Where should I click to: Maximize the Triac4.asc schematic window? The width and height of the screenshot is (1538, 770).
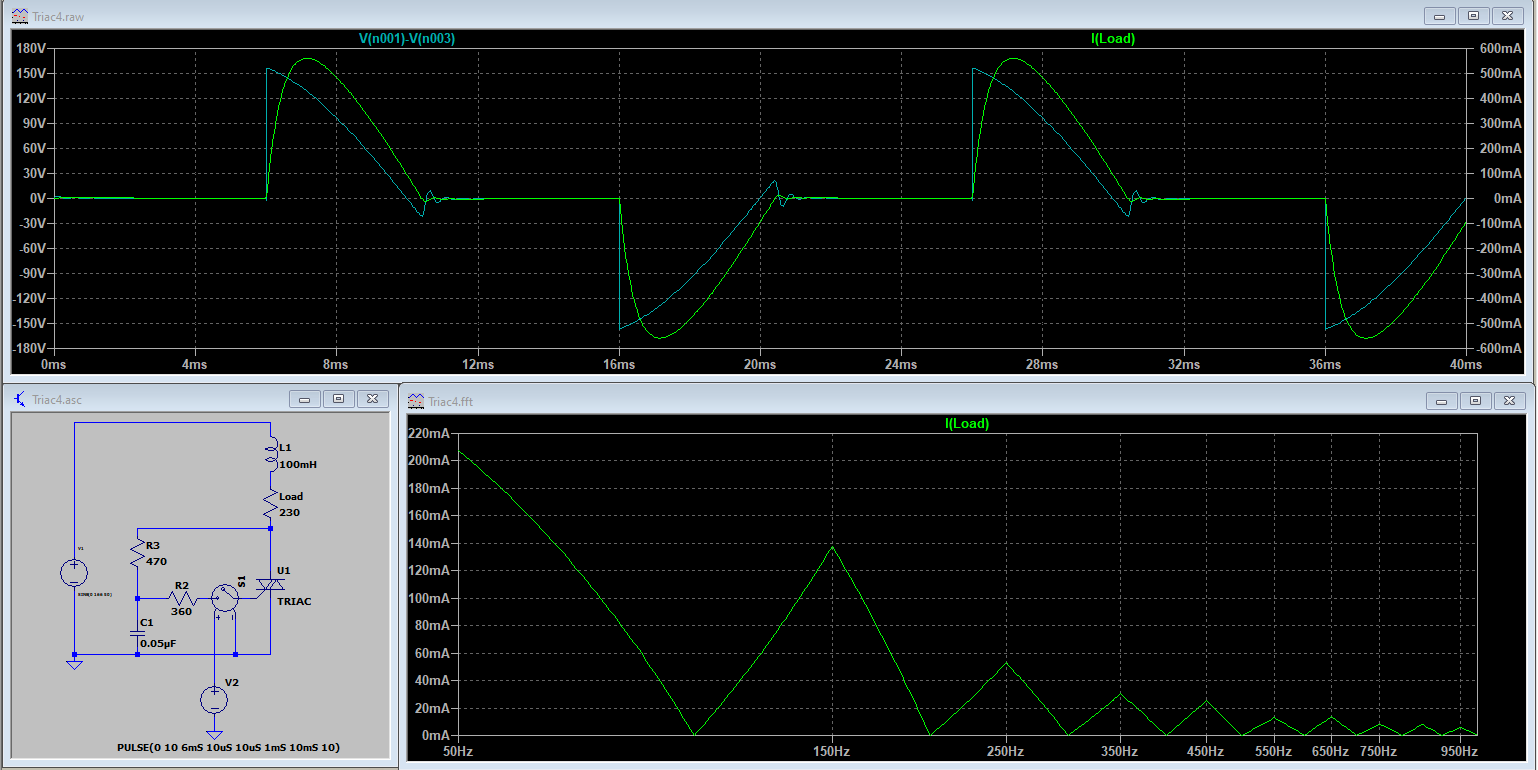pyautogui.click(x=338, y=399)
